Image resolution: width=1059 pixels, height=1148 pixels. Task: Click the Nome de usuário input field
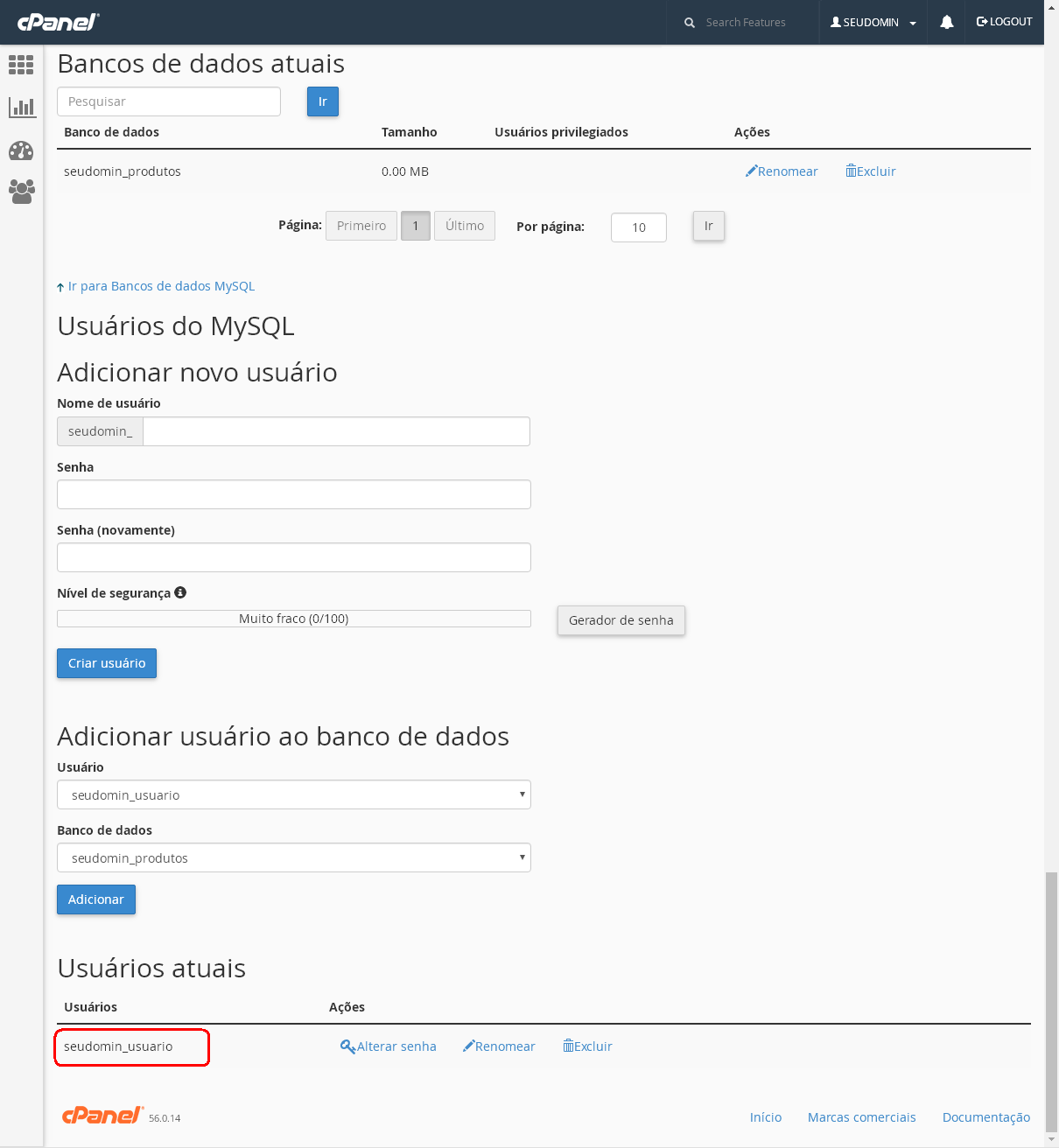(x=336, y=431)
